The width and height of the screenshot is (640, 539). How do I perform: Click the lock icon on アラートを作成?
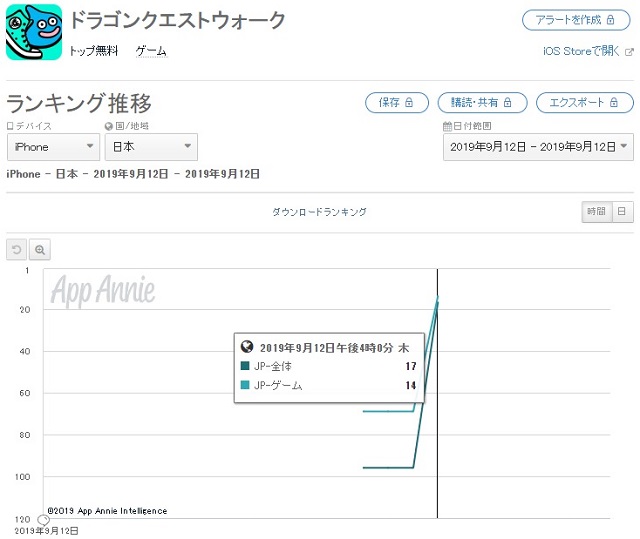pyautogui.click(x=611, y=20)
